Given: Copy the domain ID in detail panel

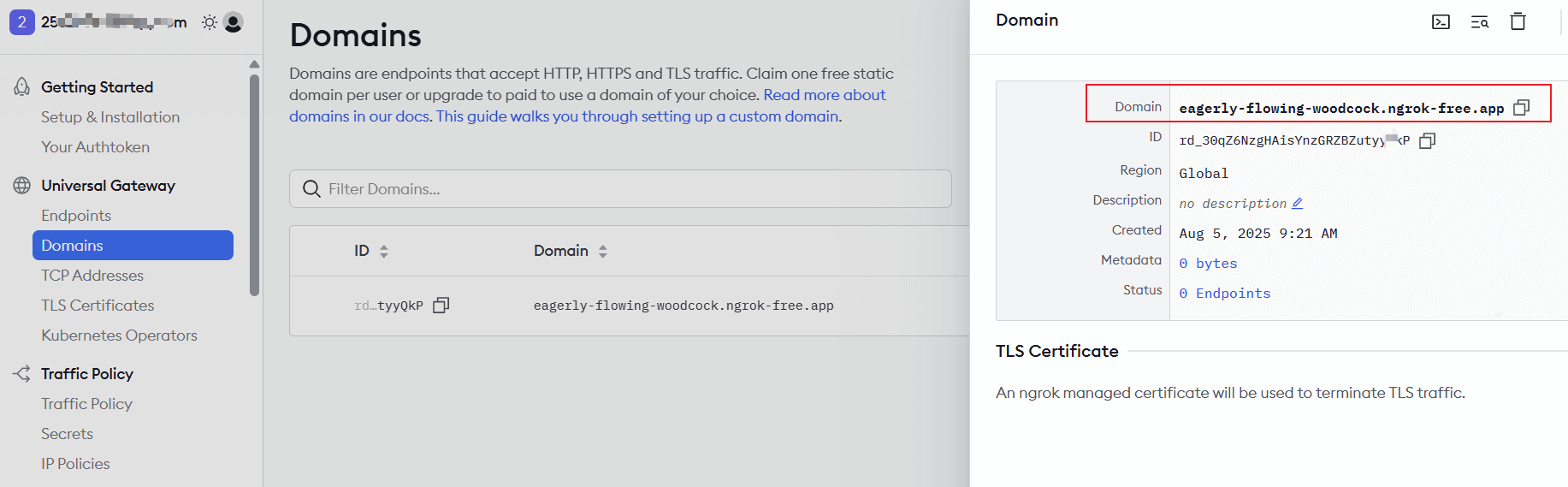Looking at the screenshot, I should coord(1427,141).
